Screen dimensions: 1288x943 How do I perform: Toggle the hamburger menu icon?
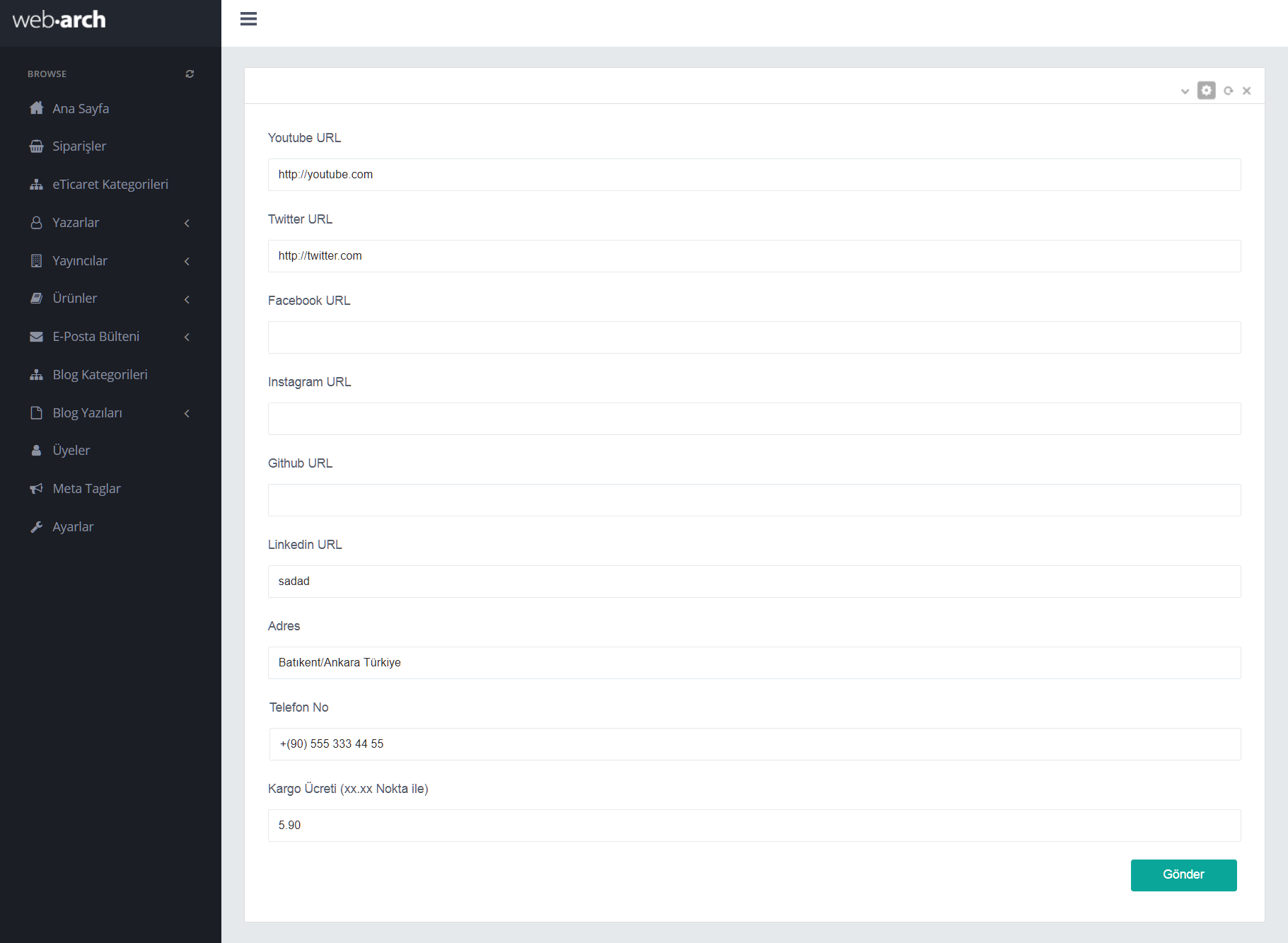coord(248,19)
